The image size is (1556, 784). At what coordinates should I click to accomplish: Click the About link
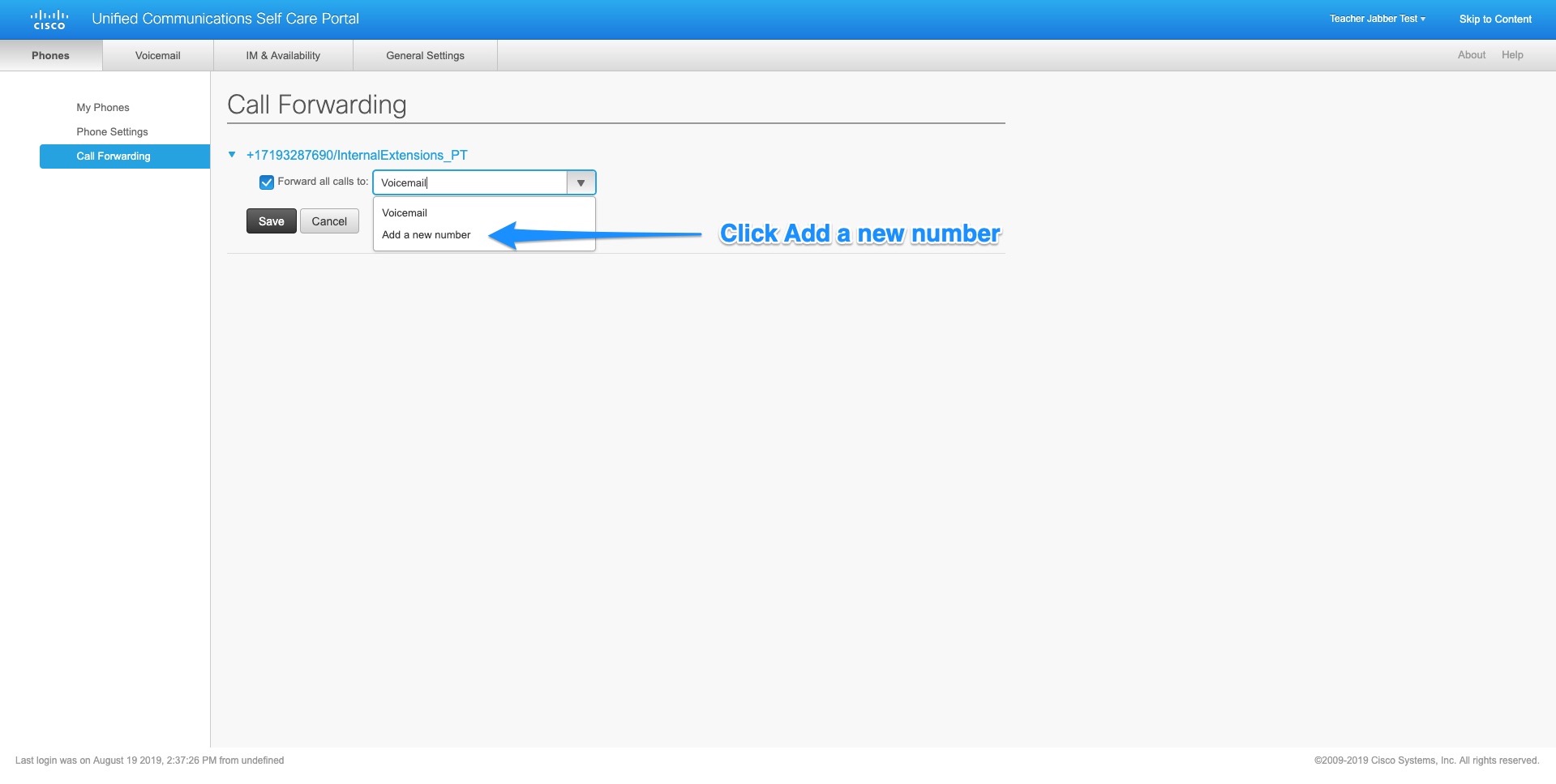(x=1472, y=55)
